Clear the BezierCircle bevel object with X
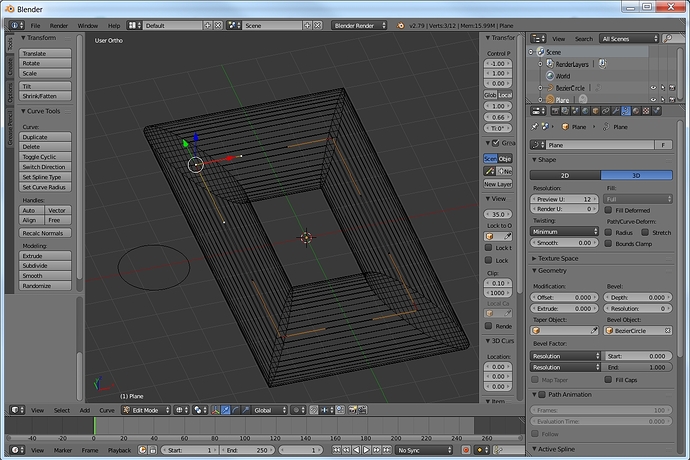This screenshot has height=460, width=690. (668, 331)
